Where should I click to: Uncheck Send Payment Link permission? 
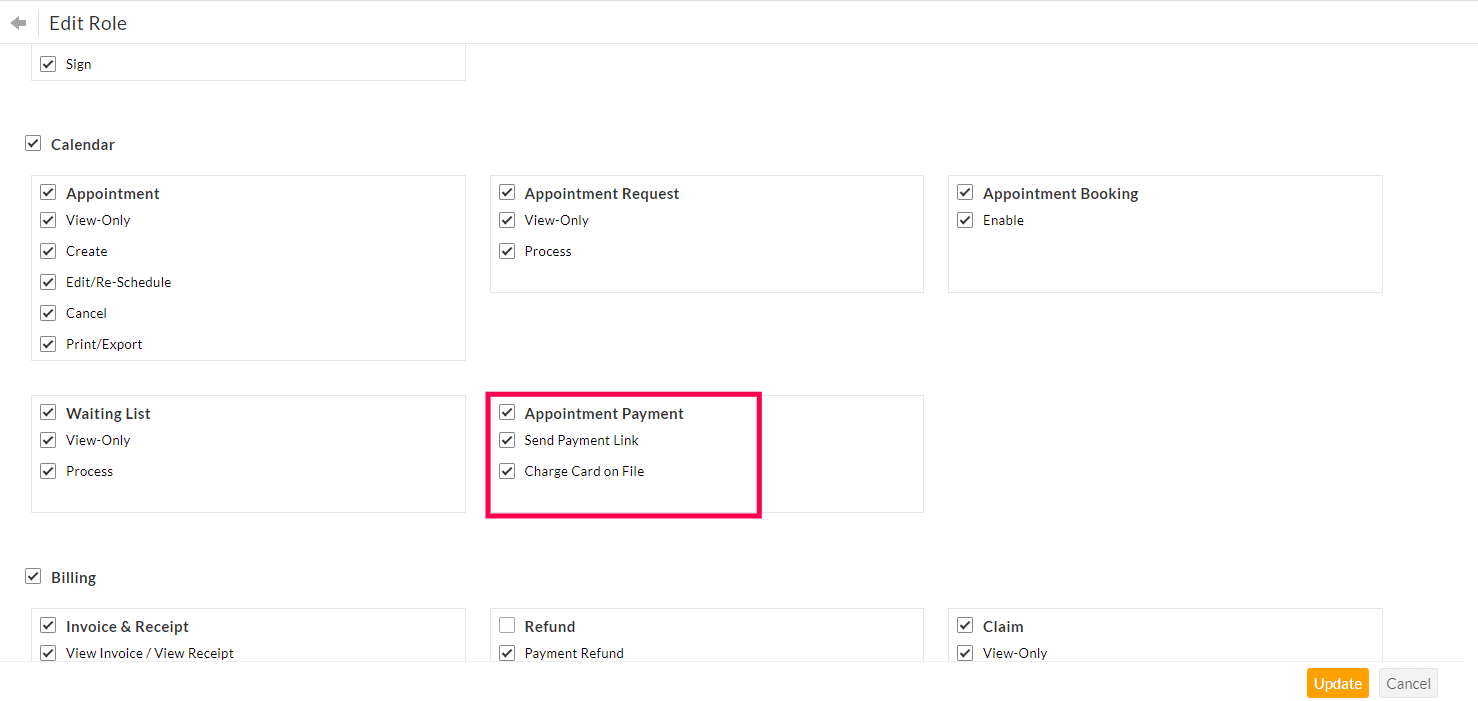coord(507,440)
